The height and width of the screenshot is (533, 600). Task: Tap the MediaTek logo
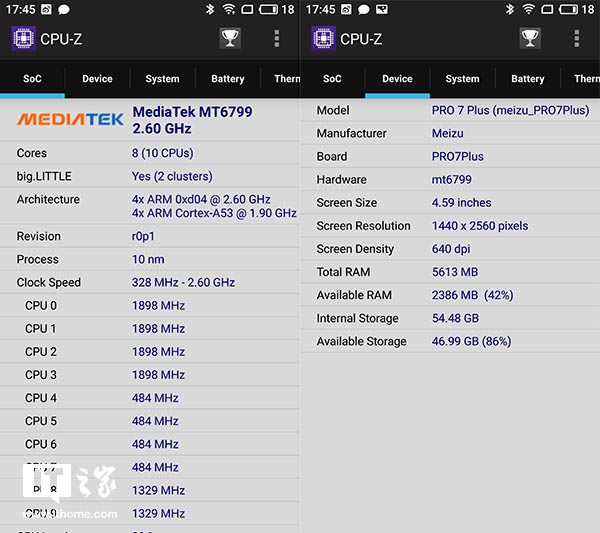[70, 119]
